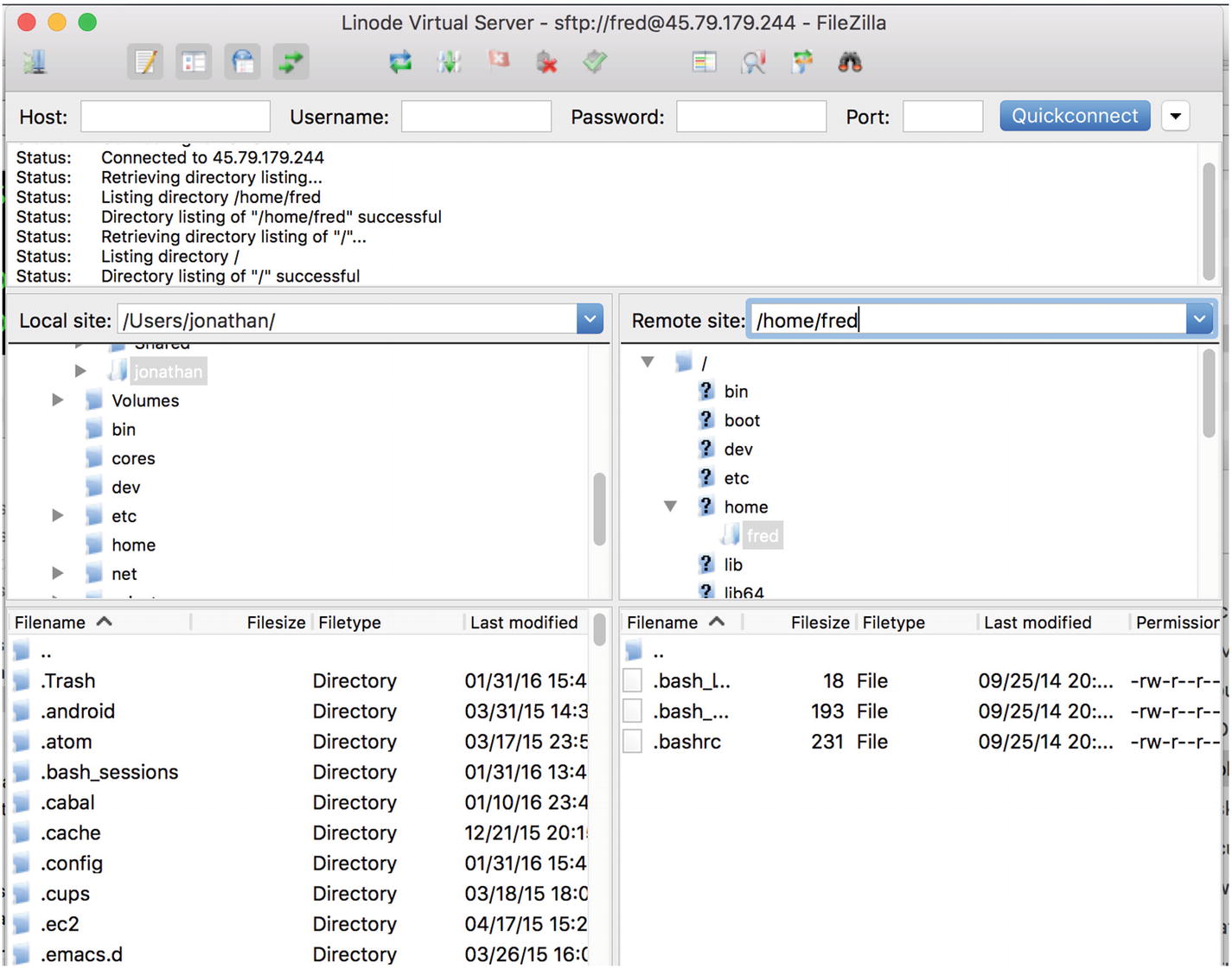Refresh the file and folder lists
Viewport: 1232px width, 969px height.
400,62
